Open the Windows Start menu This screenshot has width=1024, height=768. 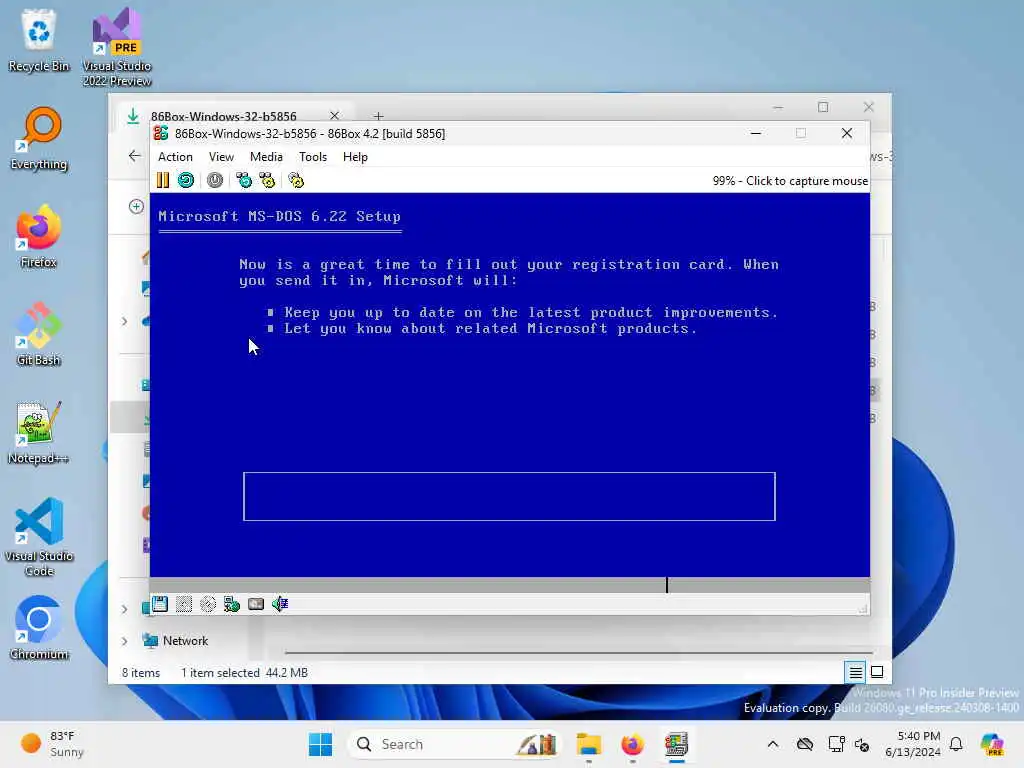click(321, 744)
